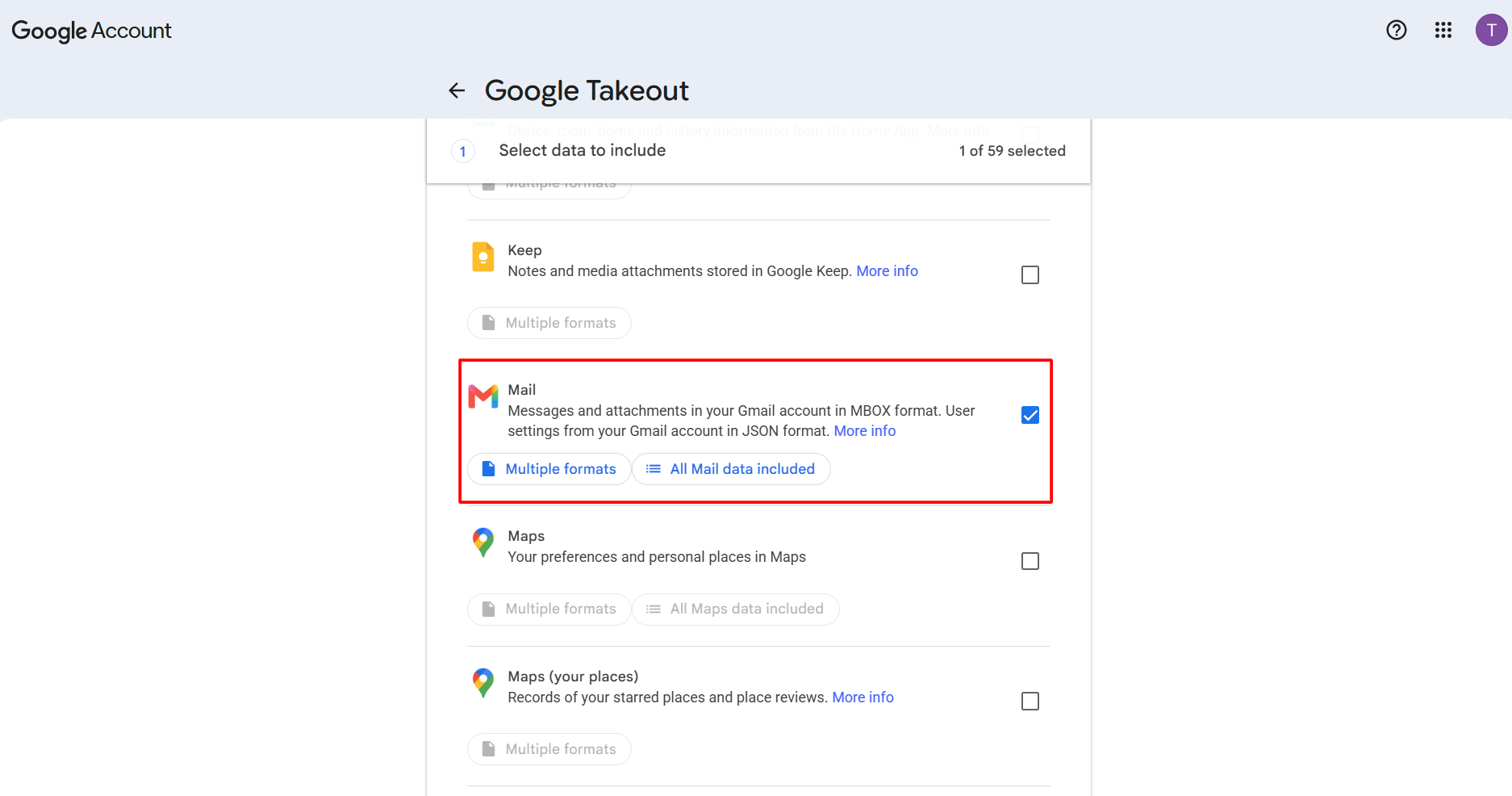The width and height of the screenshot is (1512, 796).
Task: Click the Maps (your places) title
Action: (573, 677)
